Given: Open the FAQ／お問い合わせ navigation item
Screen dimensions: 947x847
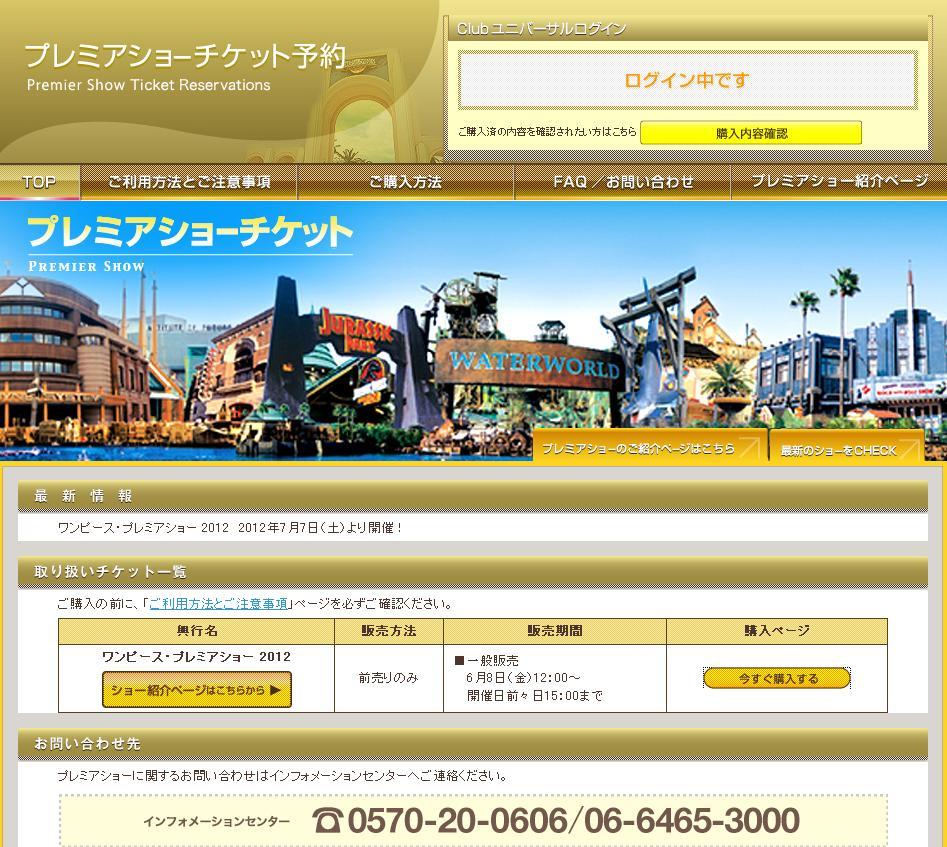Looking at the screenshot, I should [x=623, y=182].
